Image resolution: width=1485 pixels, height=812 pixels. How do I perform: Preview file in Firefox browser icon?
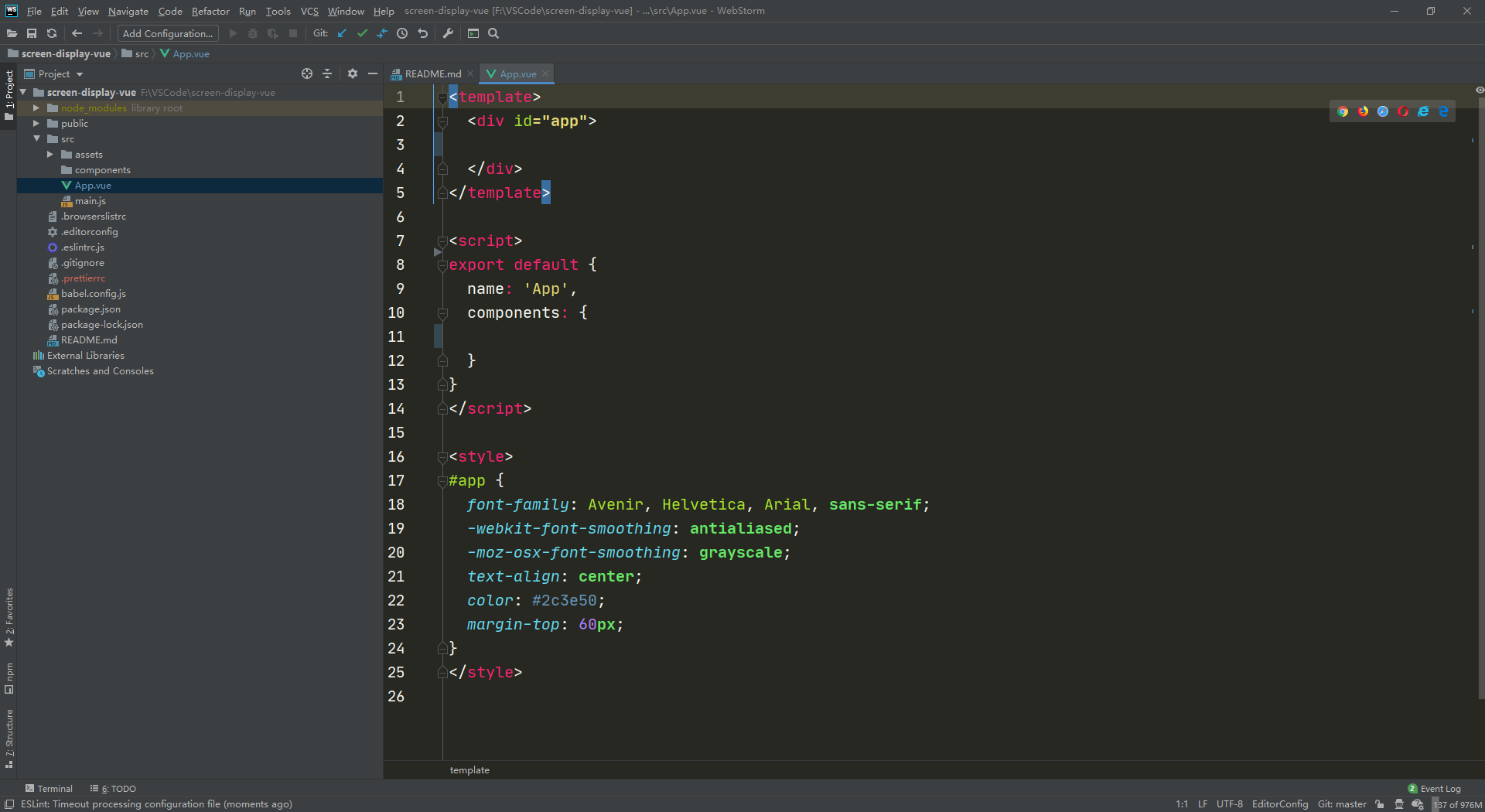1363,111
